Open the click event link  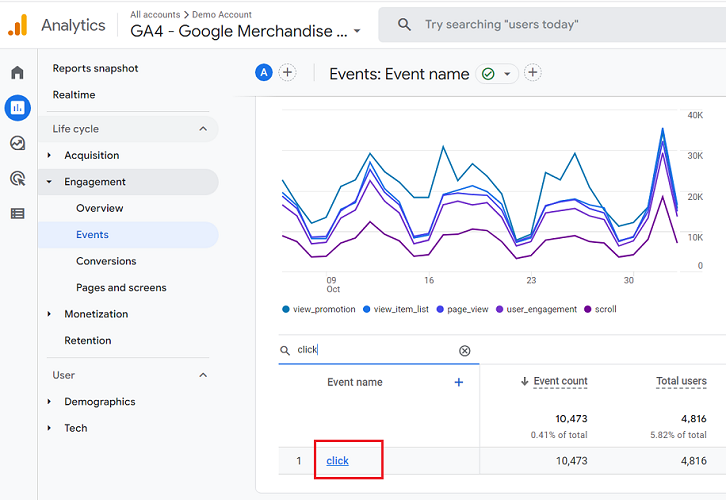(337, 461)
